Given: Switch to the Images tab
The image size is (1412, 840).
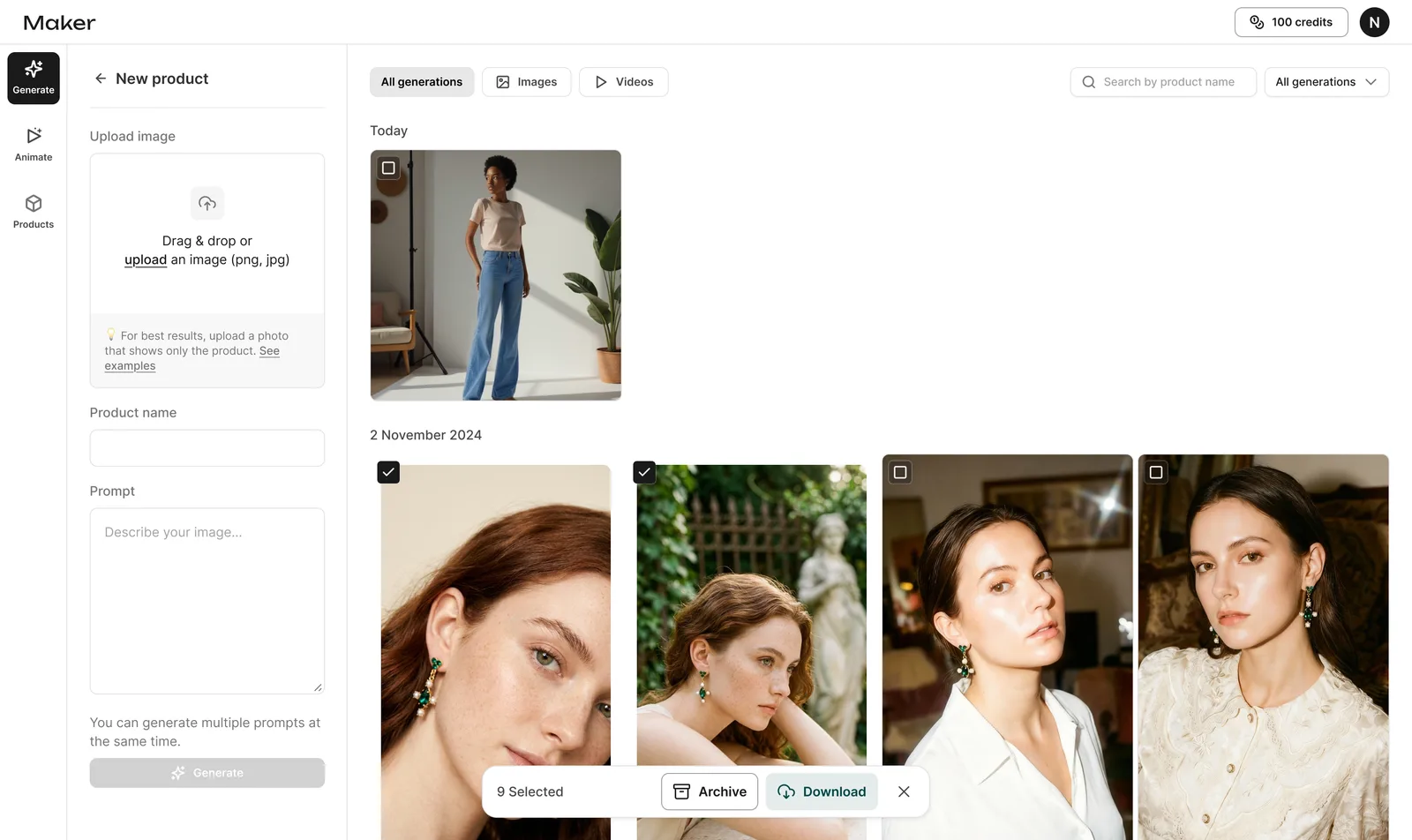Looking at the screenshot, I should pos(527,82).
